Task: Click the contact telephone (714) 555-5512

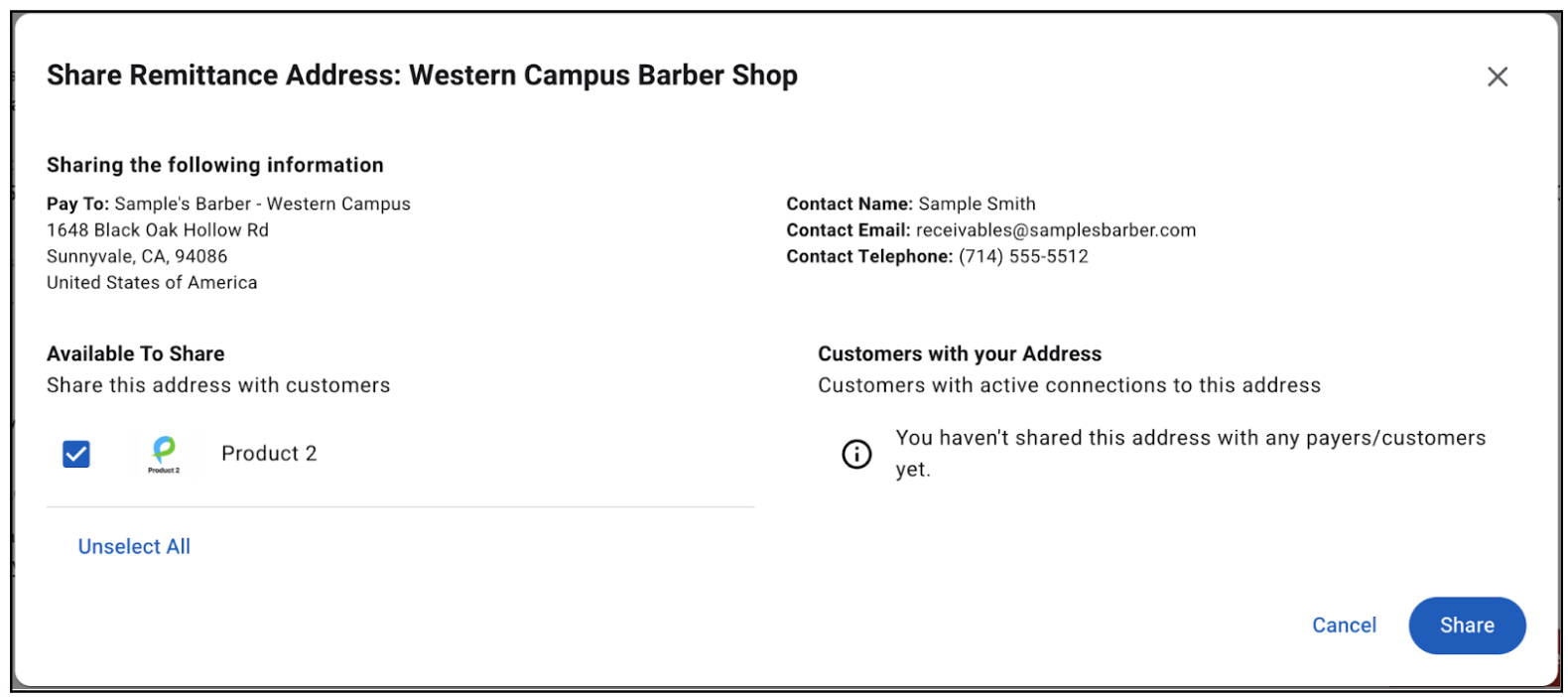Action: [1022, 256]
